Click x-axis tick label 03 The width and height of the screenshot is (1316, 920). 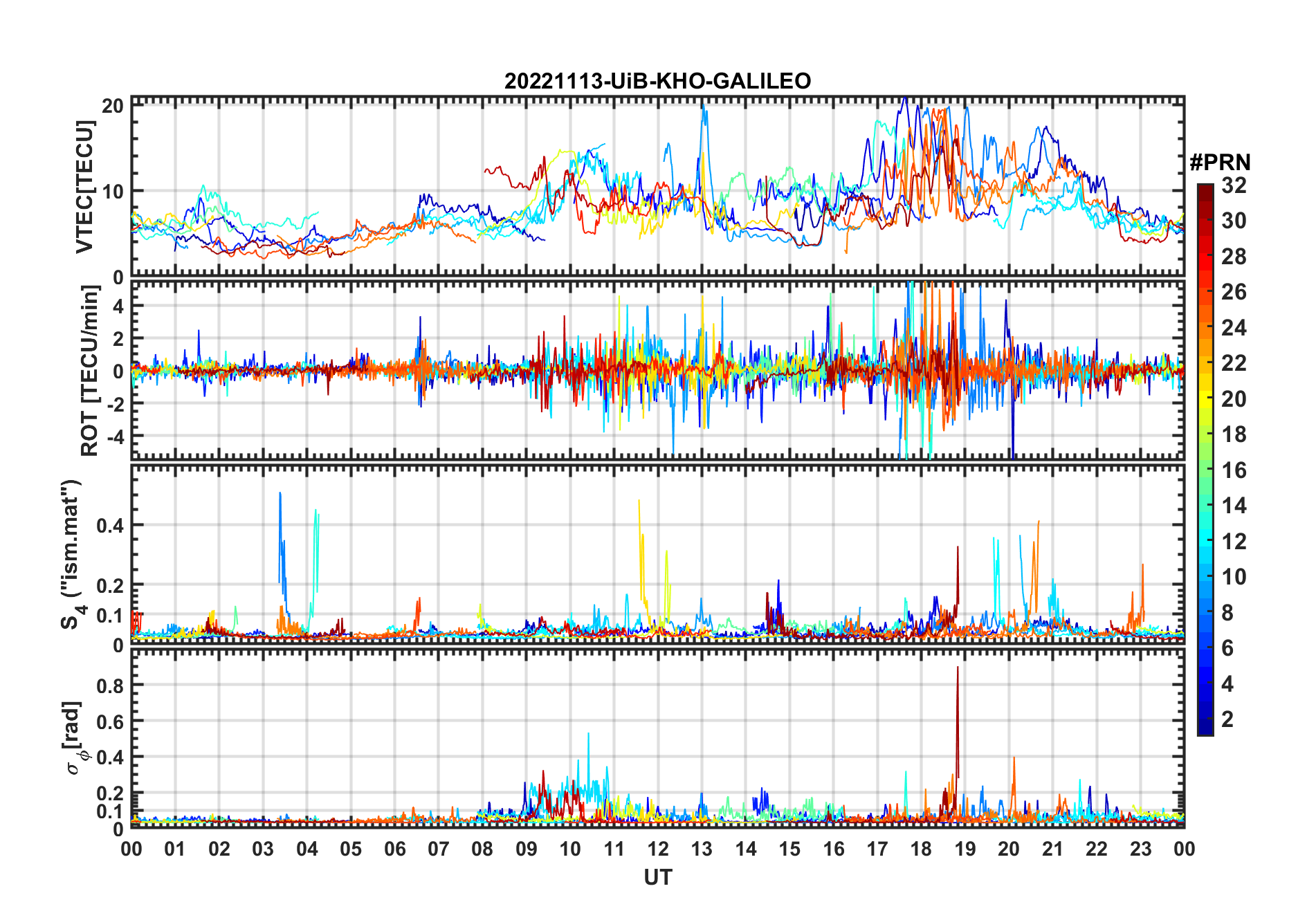click(x=263, y=849)
